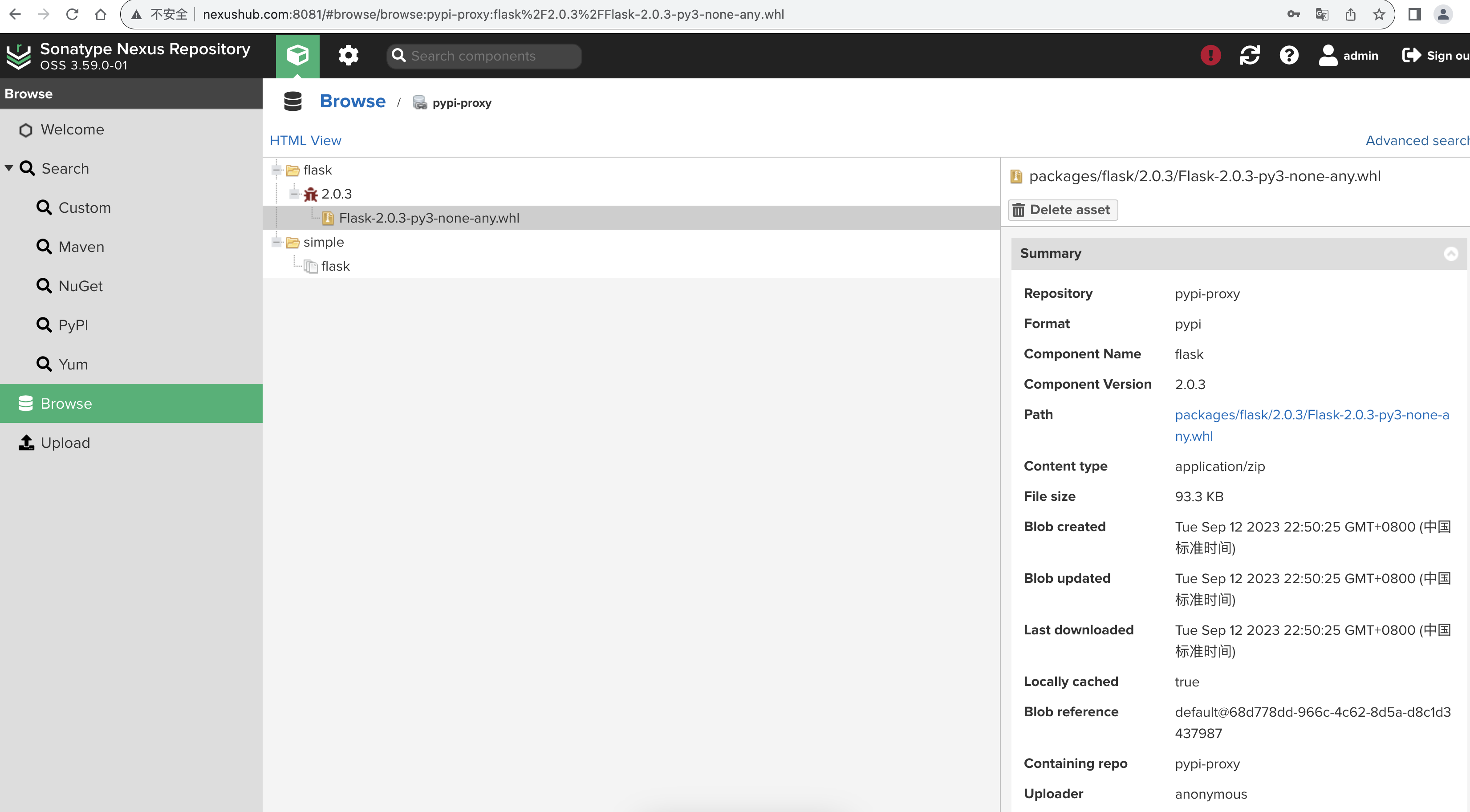Click the Uploader anonymous value

tap(1211, 794)
